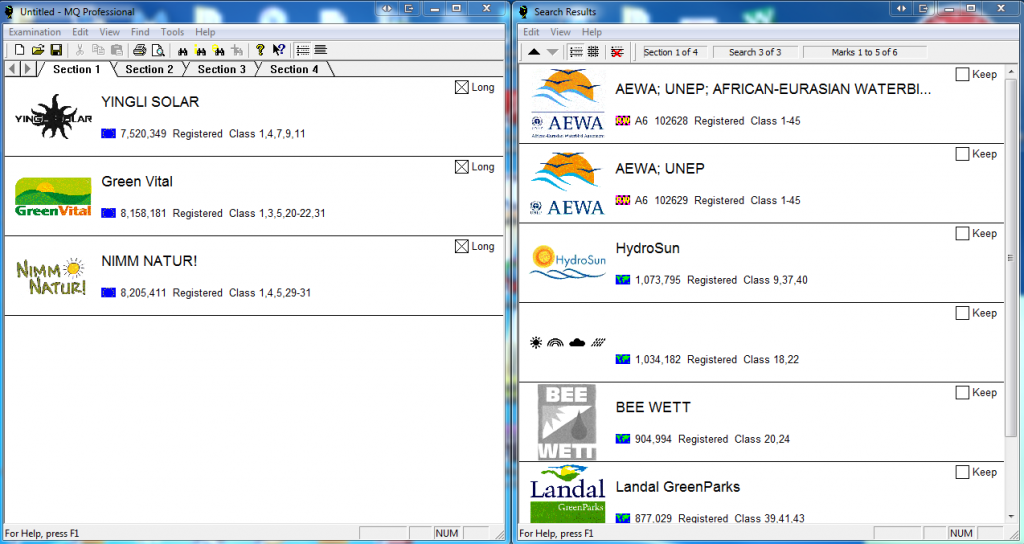1024x544 pixels.
Task: Click the Copy toolbar icon
Action: 98,50
